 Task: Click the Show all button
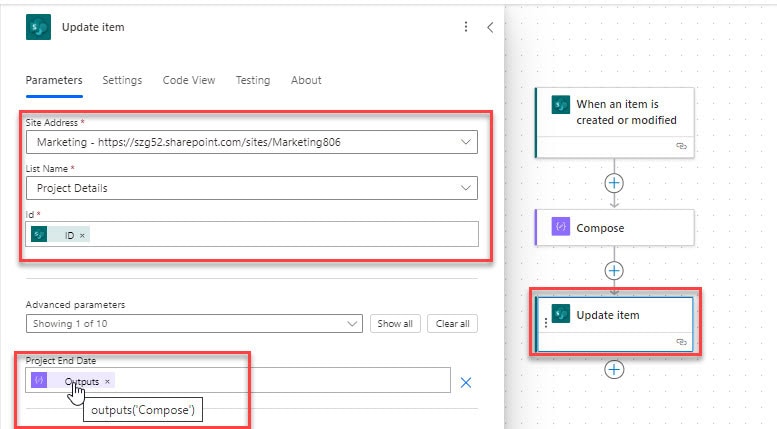[395, 323]
